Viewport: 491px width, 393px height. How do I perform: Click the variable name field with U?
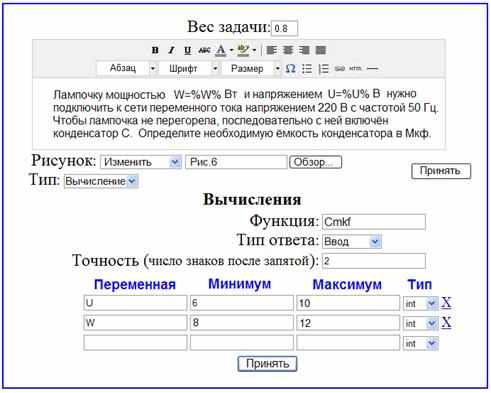point(135,303)
